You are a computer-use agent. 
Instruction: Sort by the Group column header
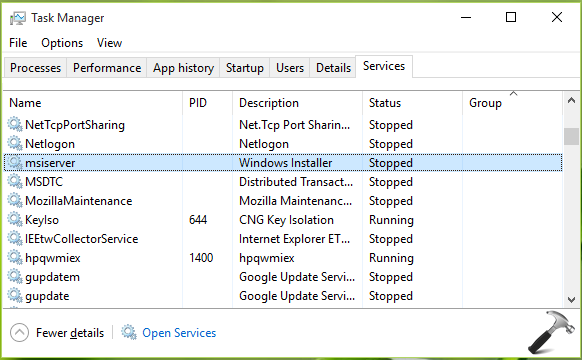(512, 103)
